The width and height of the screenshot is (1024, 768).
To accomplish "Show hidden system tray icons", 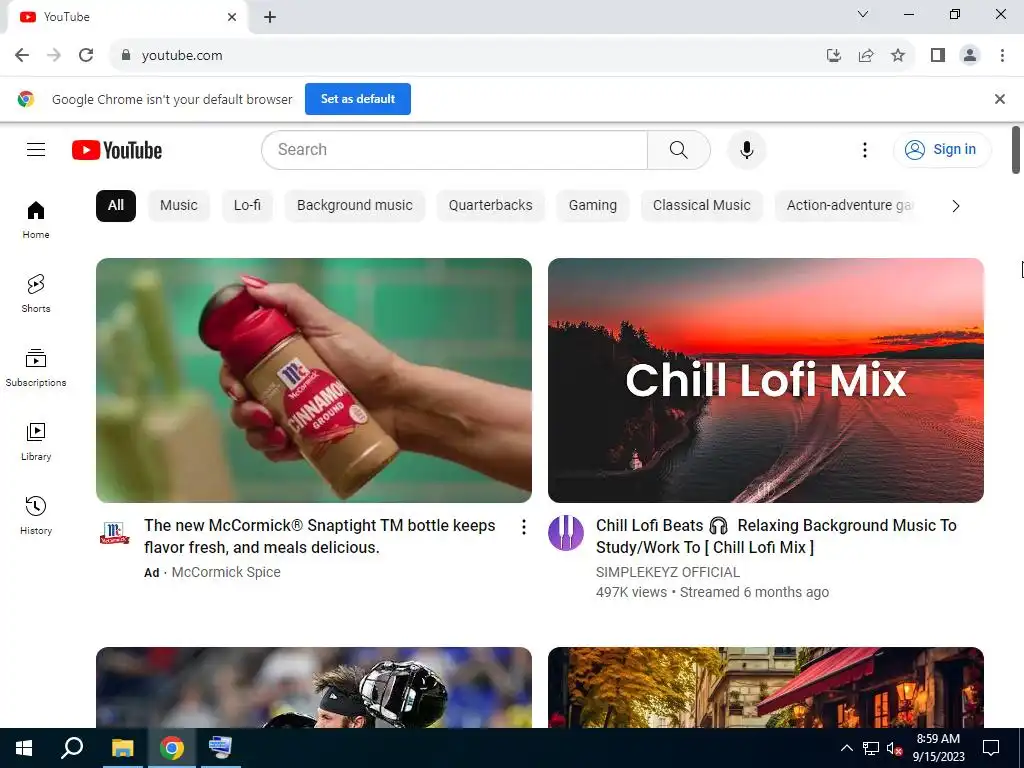I will 846,748.
